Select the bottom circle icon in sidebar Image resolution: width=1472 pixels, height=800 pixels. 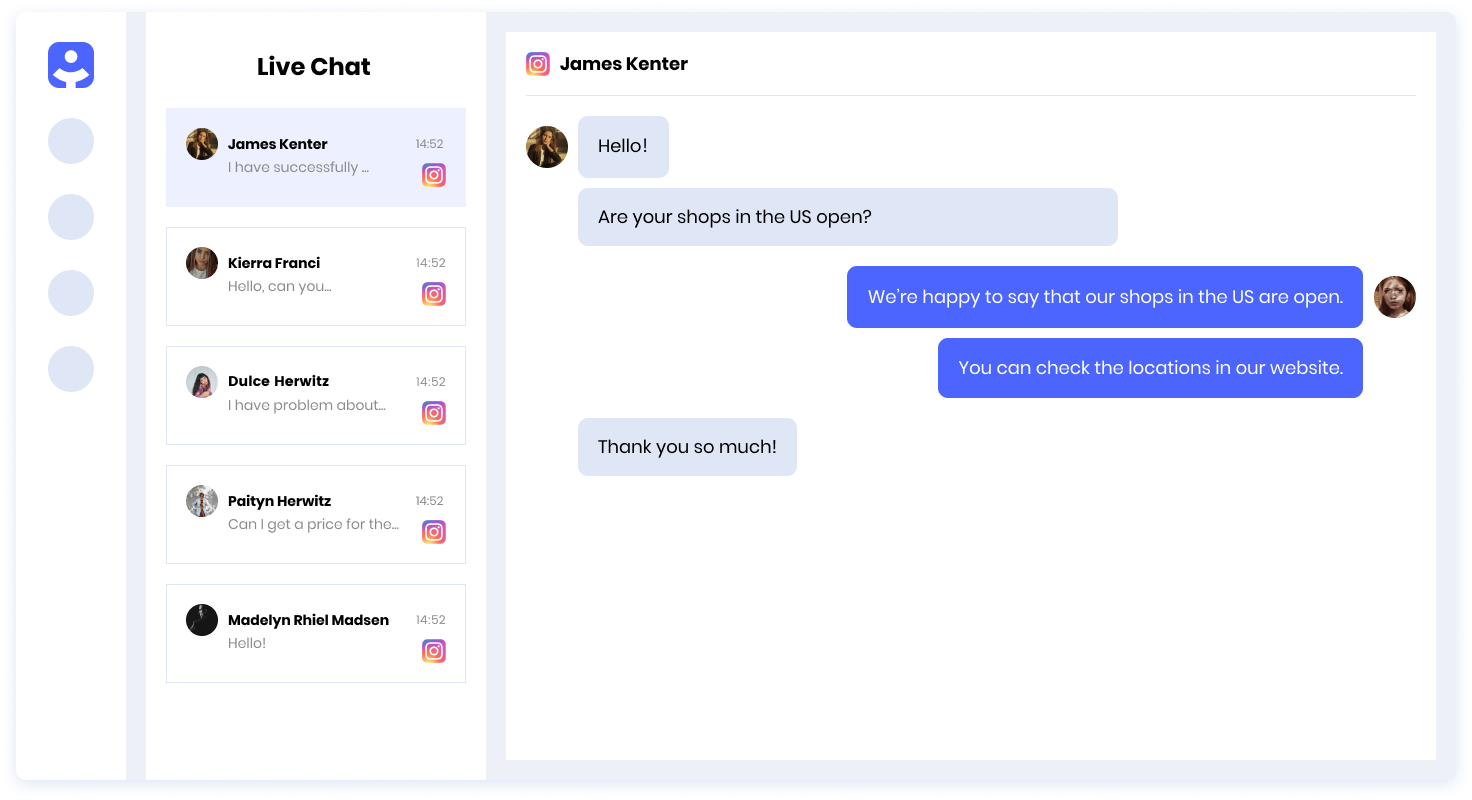coord(70,369)
